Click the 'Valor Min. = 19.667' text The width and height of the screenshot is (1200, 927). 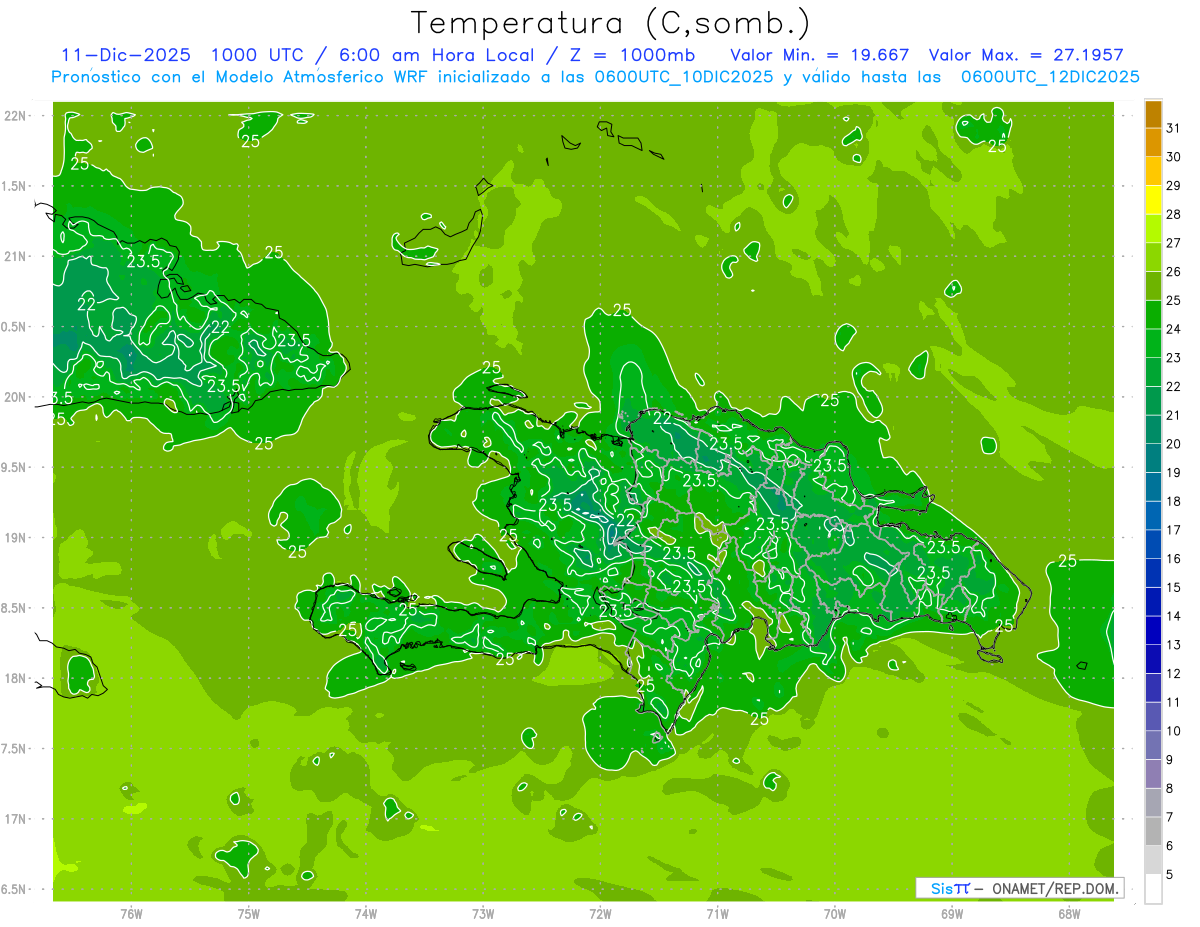pyautogui.click(x=820, y=55)
